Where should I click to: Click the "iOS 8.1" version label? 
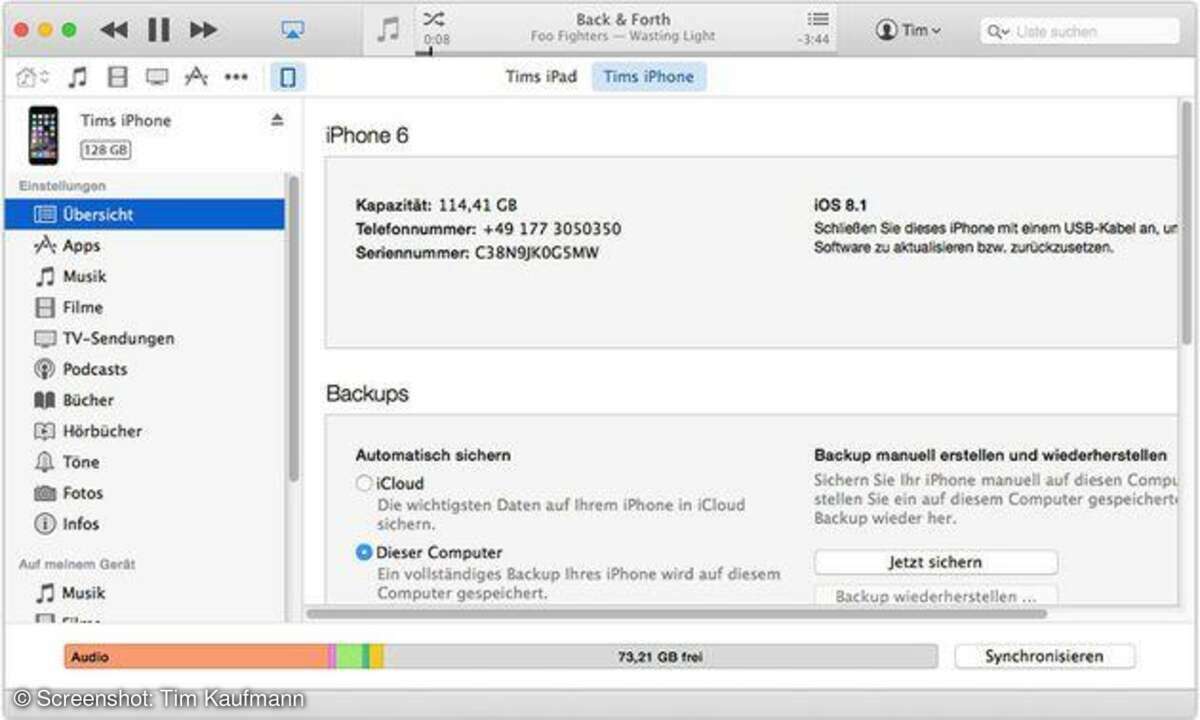(x=841, y=205)
